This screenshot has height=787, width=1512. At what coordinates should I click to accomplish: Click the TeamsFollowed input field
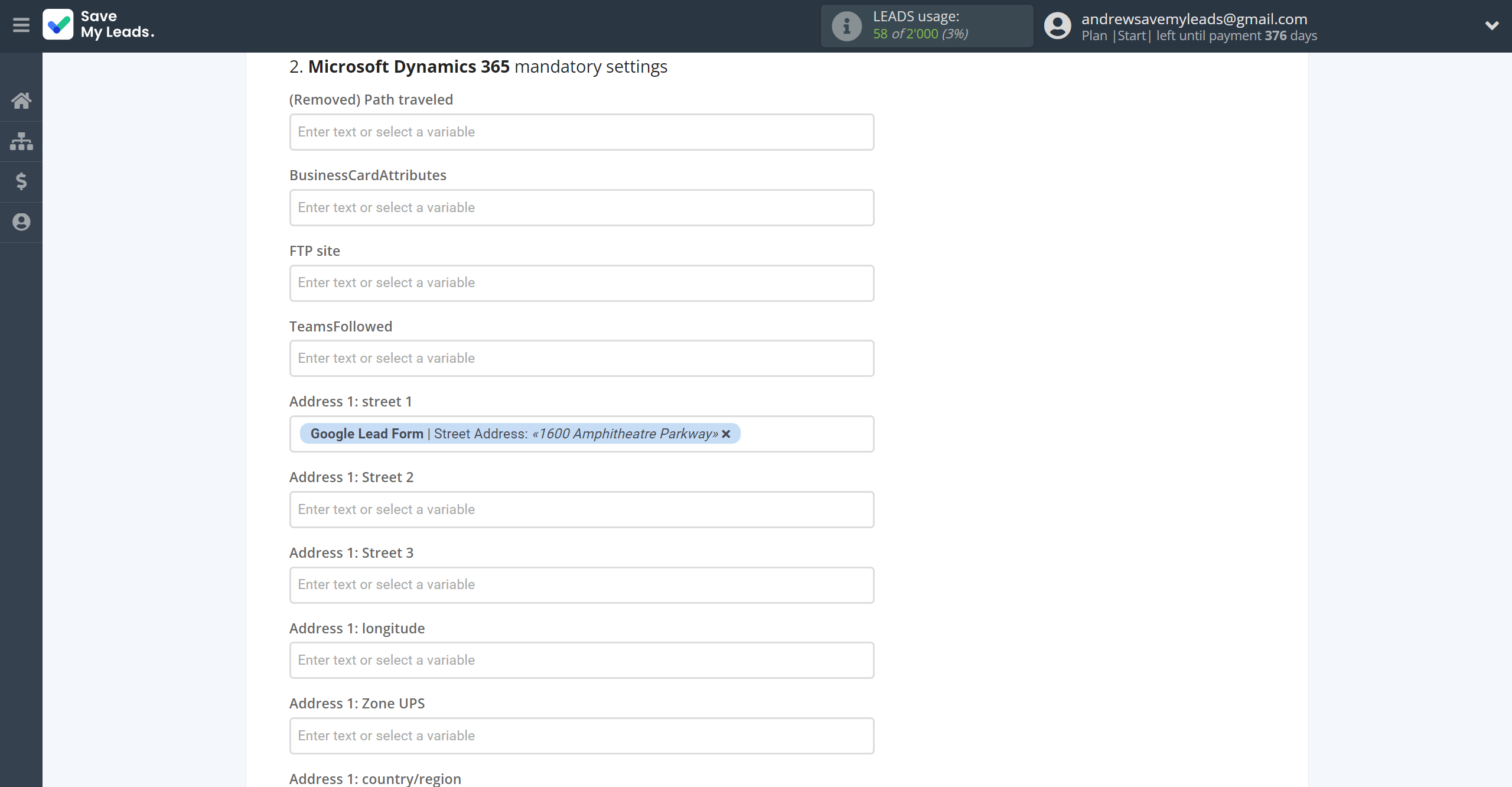coord(581,358)
